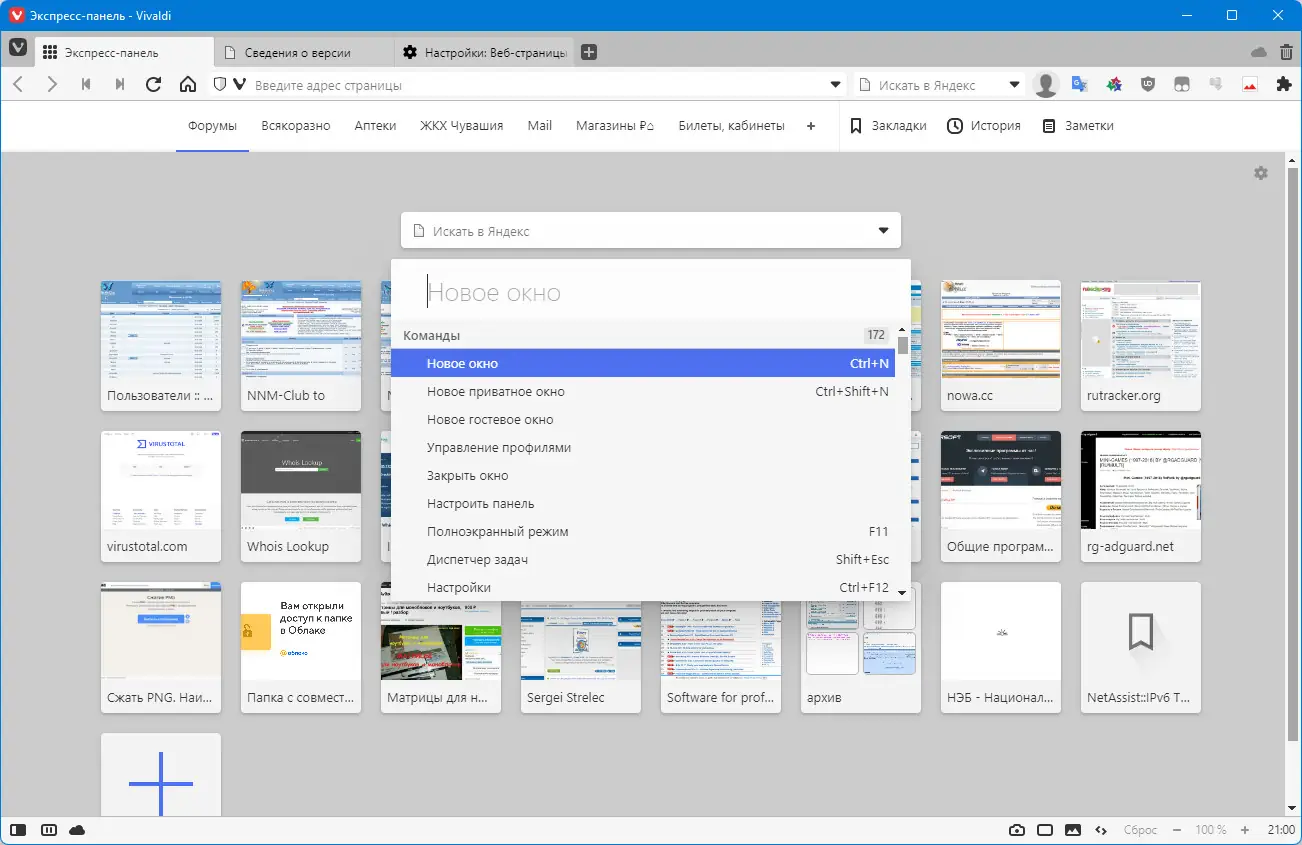Open the Vivaldi main menu icon

point(18,49)
